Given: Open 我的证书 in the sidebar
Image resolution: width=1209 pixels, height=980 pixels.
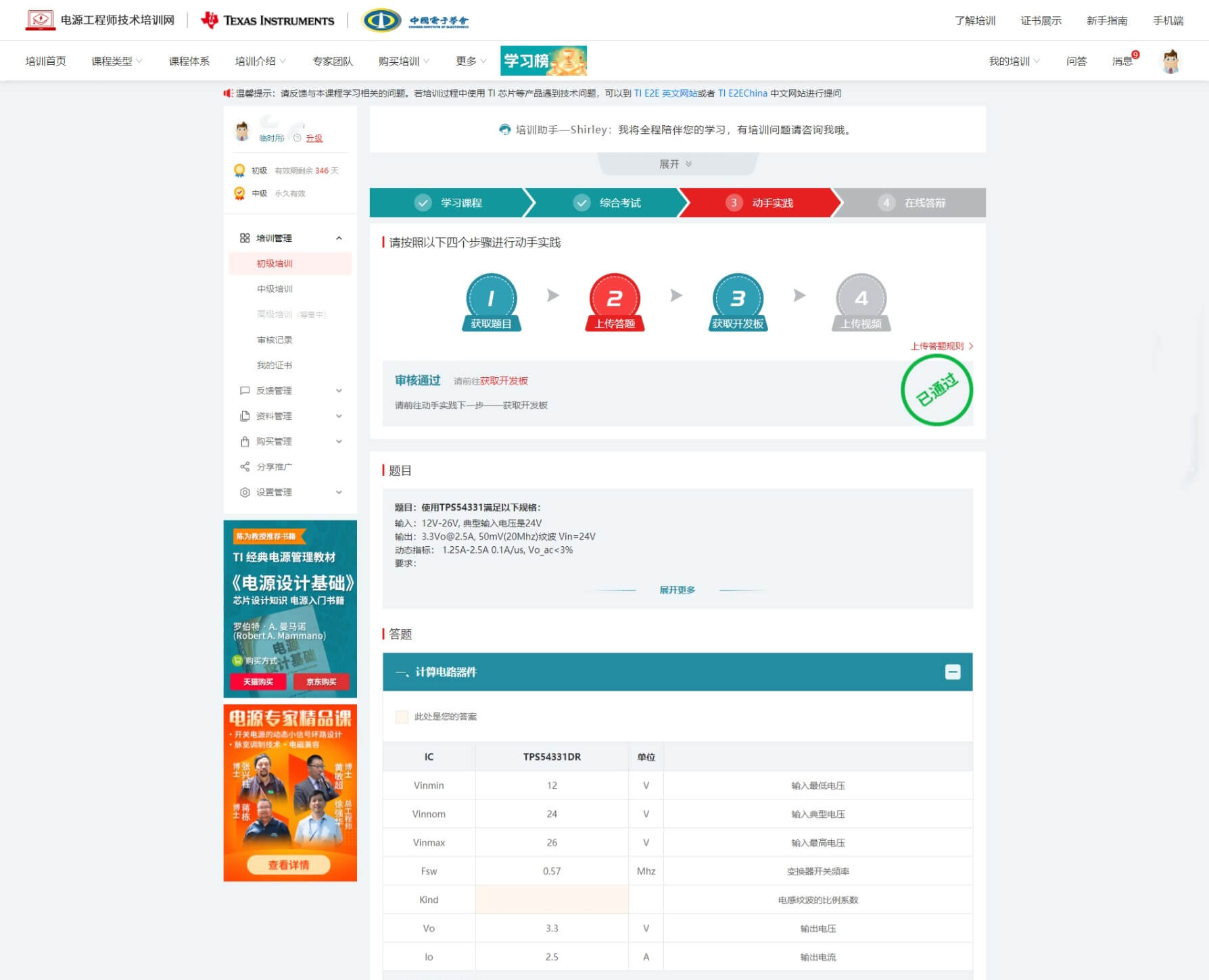Looking at the screenshot, I should click(275, 365).
